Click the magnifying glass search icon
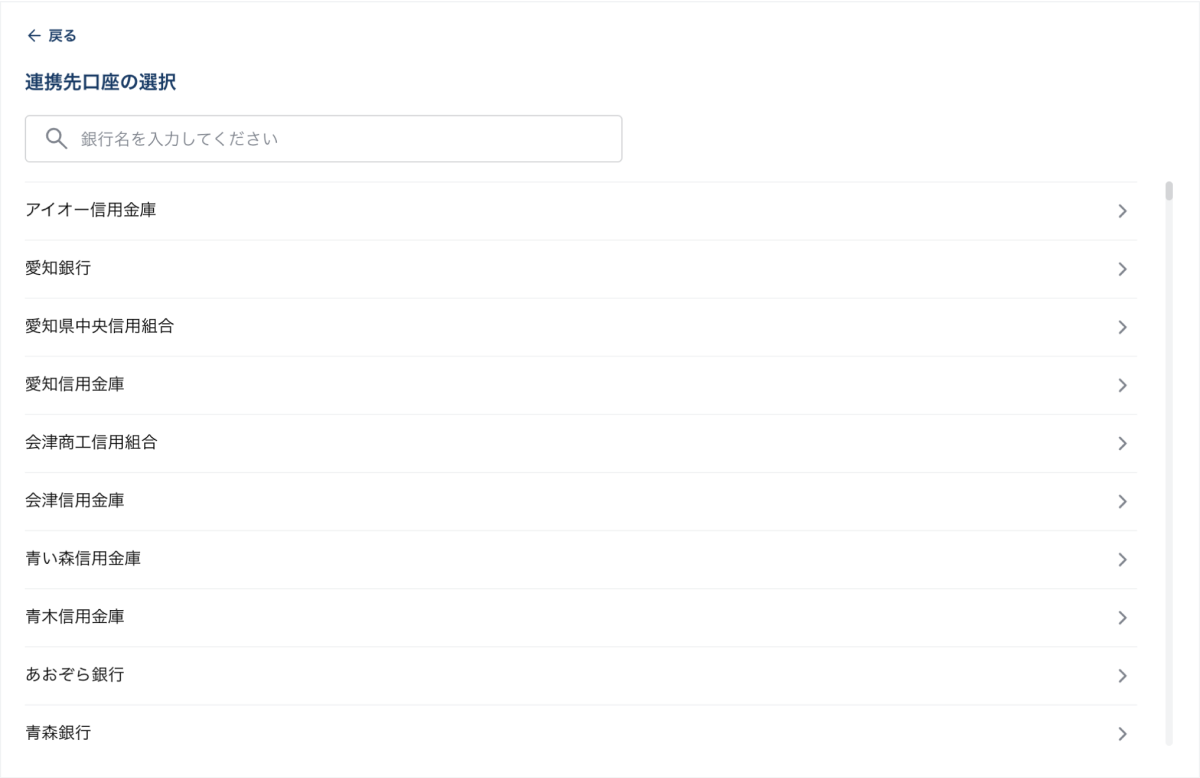Viewport: 1200px width, 778px height. [x=56, y=139]
